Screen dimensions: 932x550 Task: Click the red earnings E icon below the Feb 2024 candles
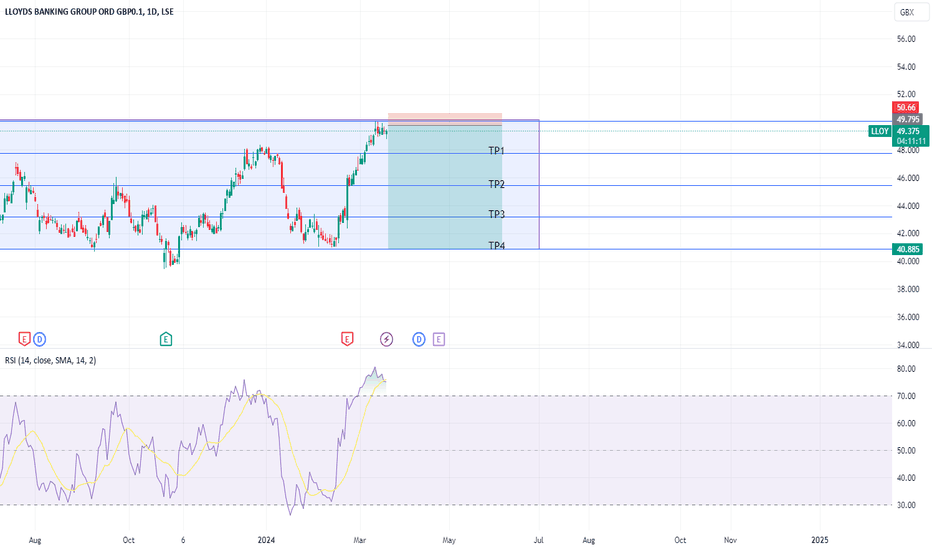[347, 339]
